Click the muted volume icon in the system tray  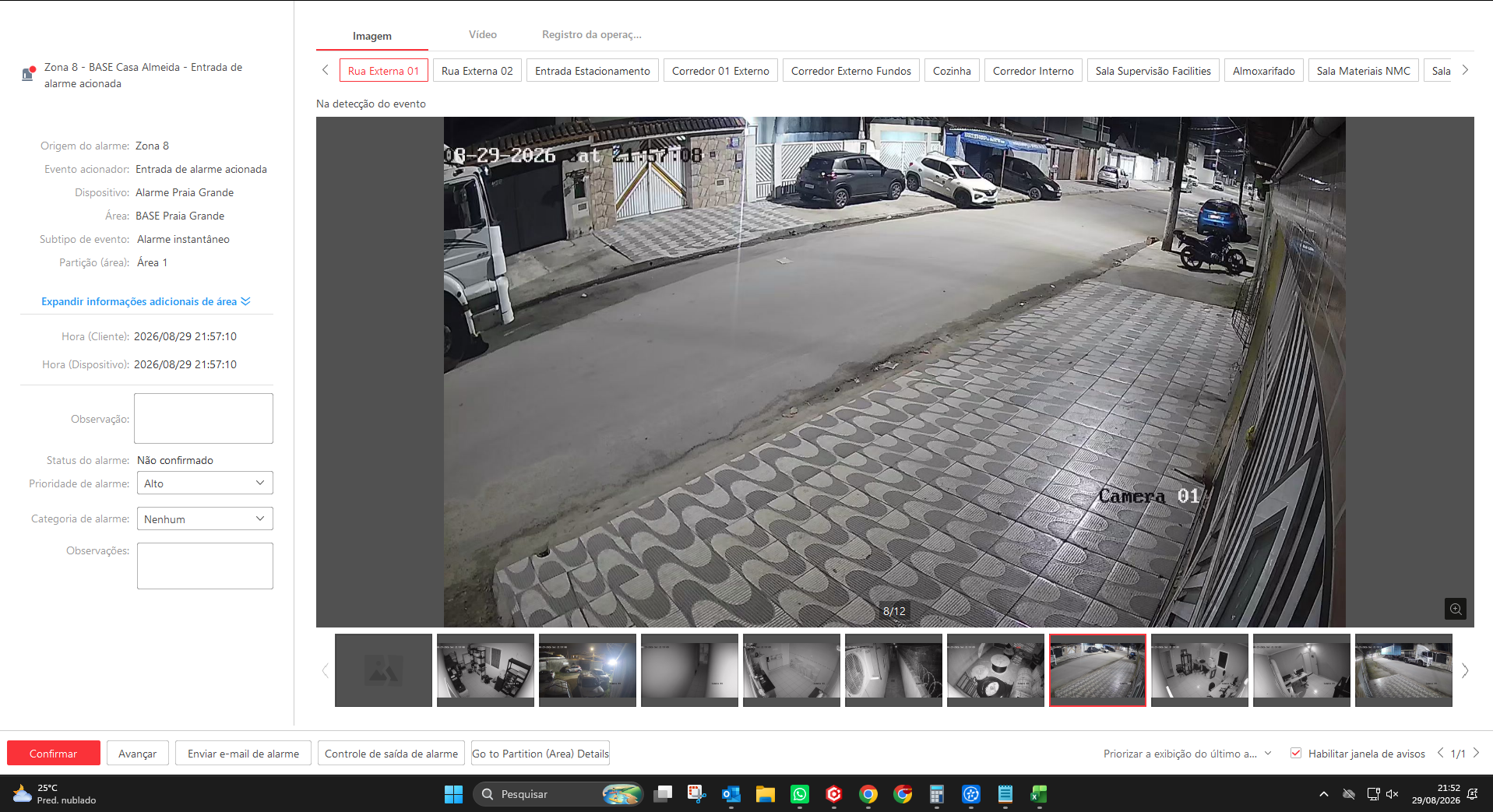point(1393,794)
